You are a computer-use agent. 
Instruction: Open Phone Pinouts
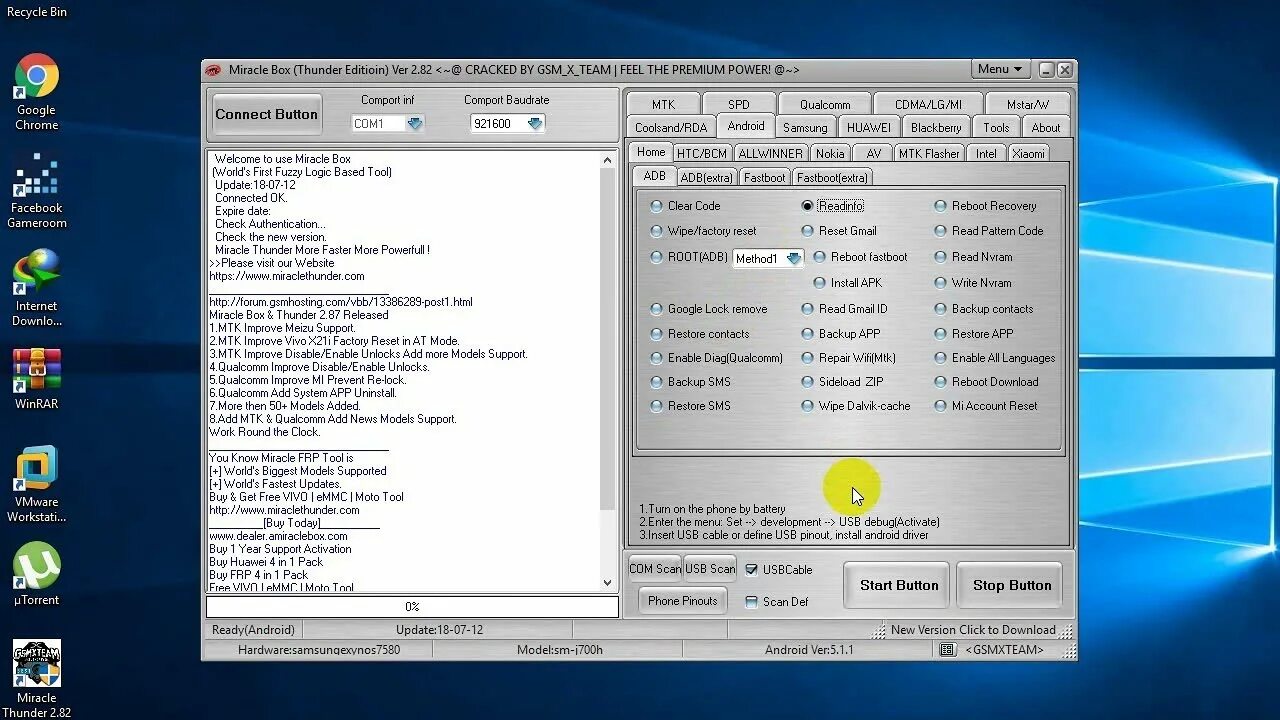coord(682,601)
